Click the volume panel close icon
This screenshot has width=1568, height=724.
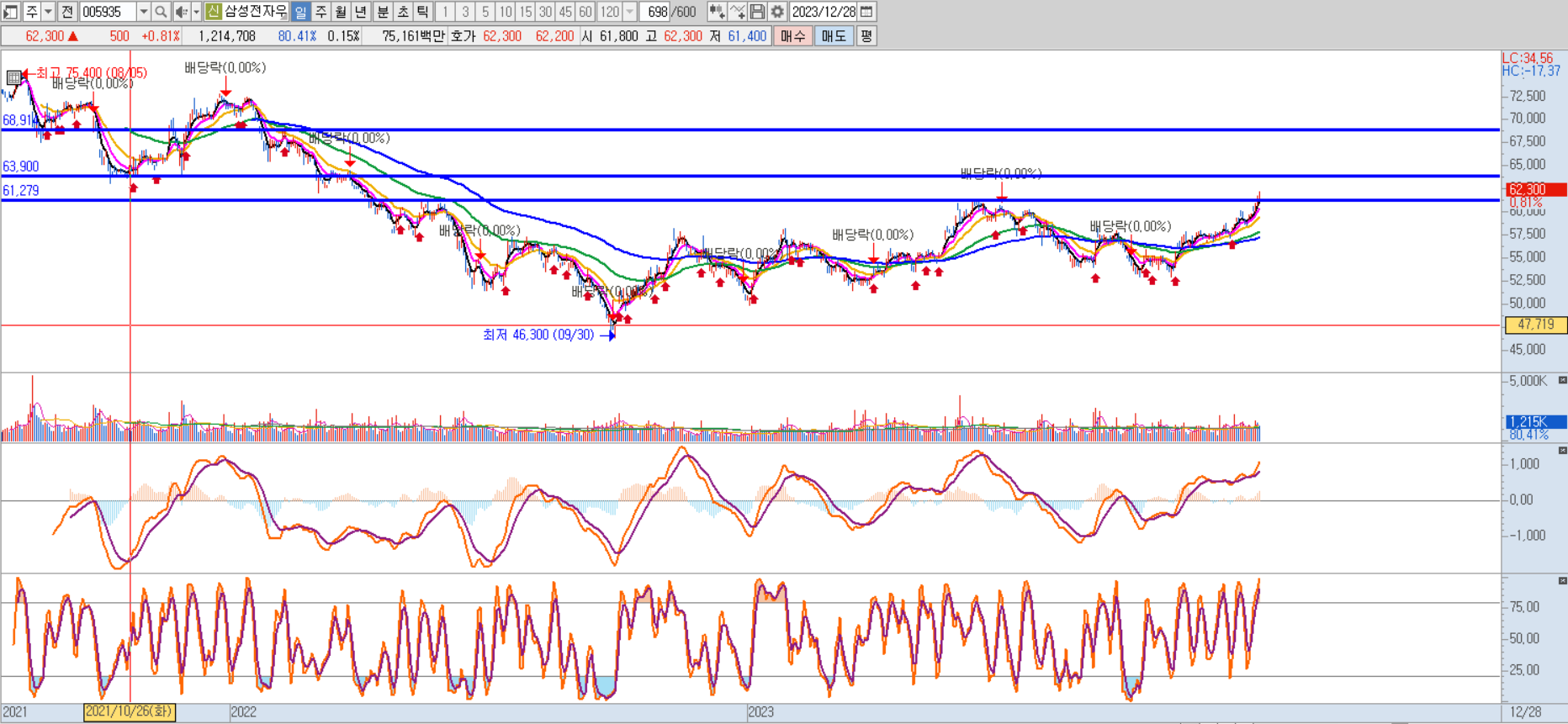pyautogui.click(x=1562, y=380)
